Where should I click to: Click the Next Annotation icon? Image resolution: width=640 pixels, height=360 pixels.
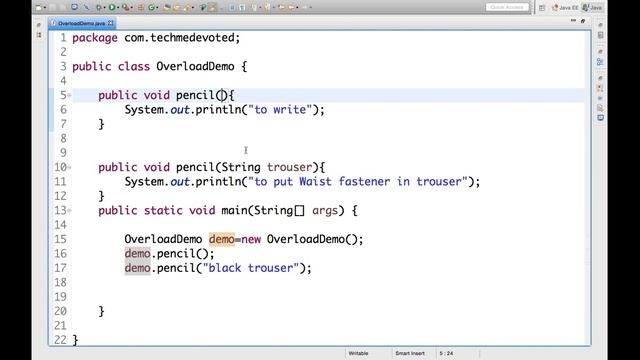point(254,7)
